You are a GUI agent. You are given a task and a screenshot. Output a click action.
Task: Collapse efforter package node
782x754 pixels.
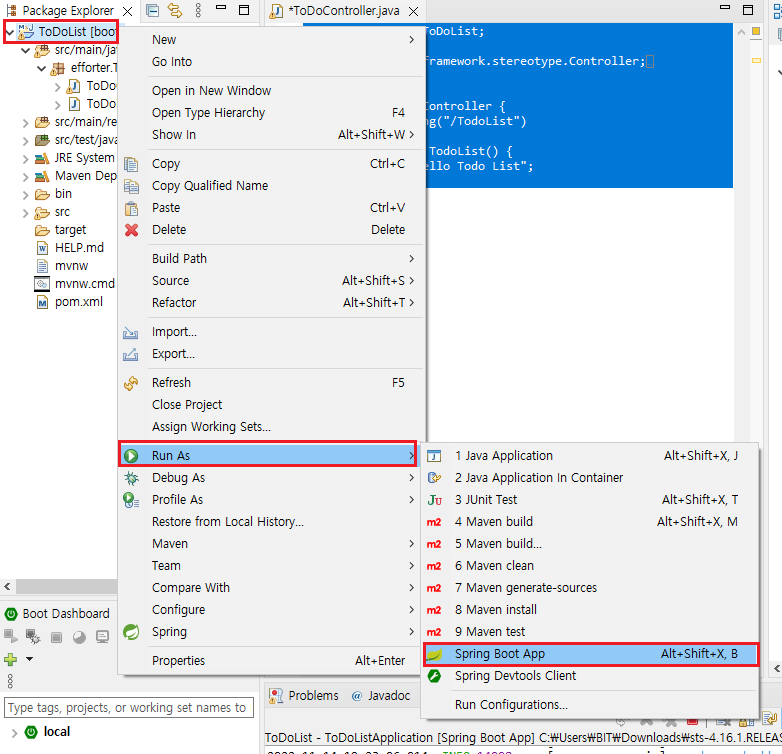[41, 68]
